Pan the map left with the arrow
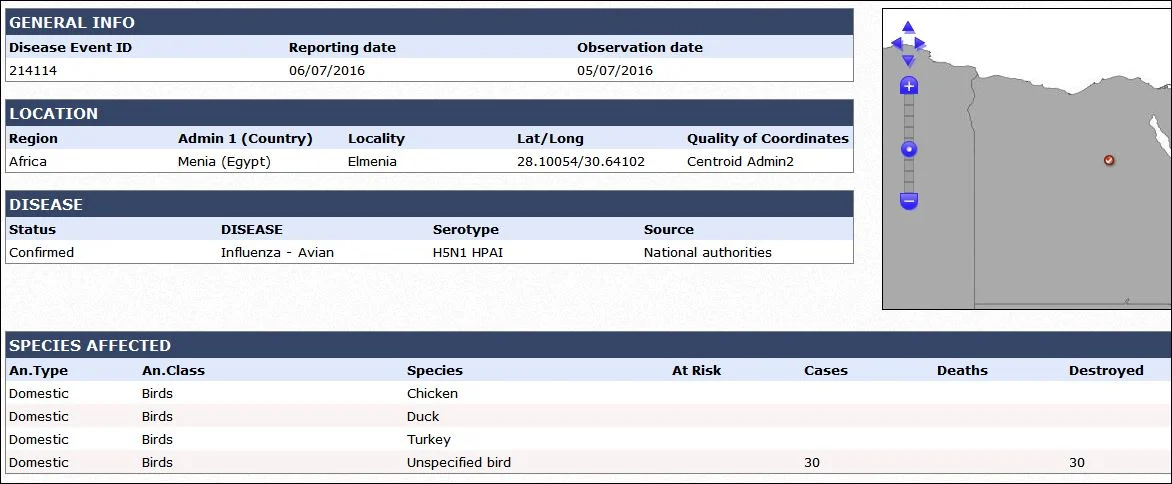 click(897, 43)
